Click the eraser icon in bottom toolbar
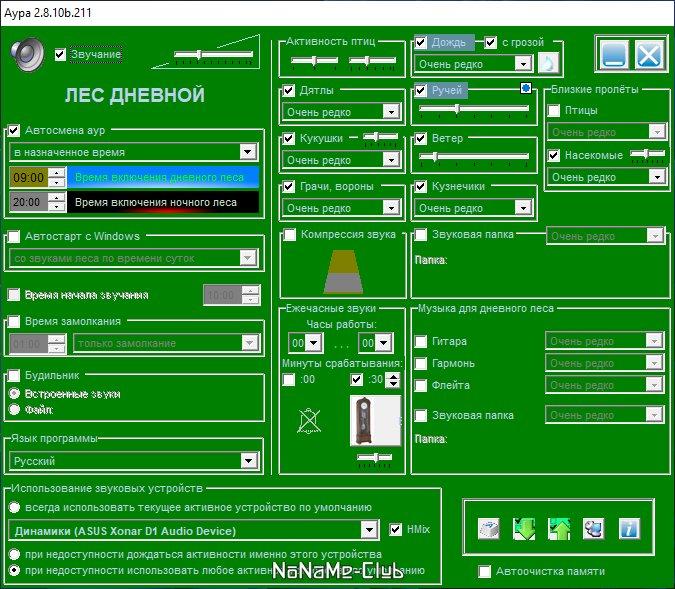Viewport: 675px width, 589px height. [489, 529]
